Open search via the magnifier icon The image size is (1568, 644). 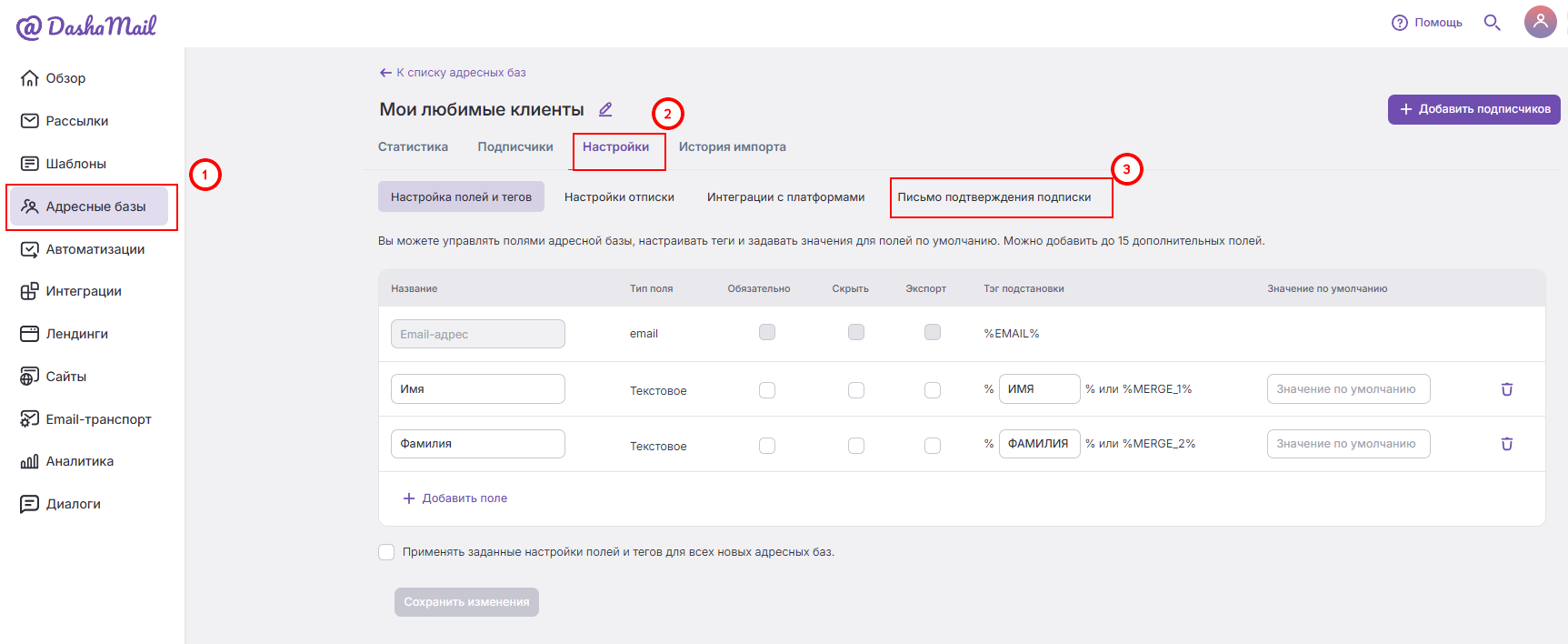click(x=1492, y=22)
